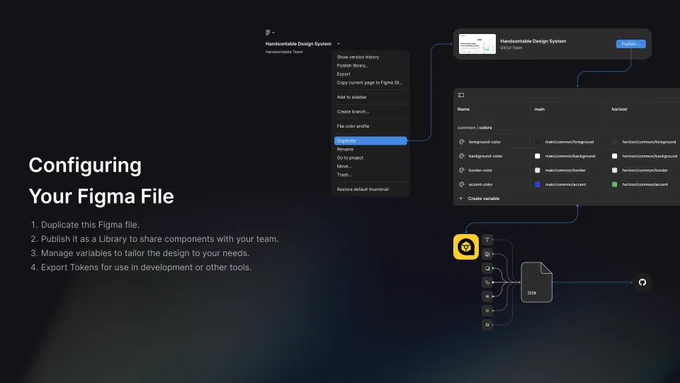The image size is (680, 383).
Task: Open the blue main/common/accent swatch
Action: pos(537,184)
